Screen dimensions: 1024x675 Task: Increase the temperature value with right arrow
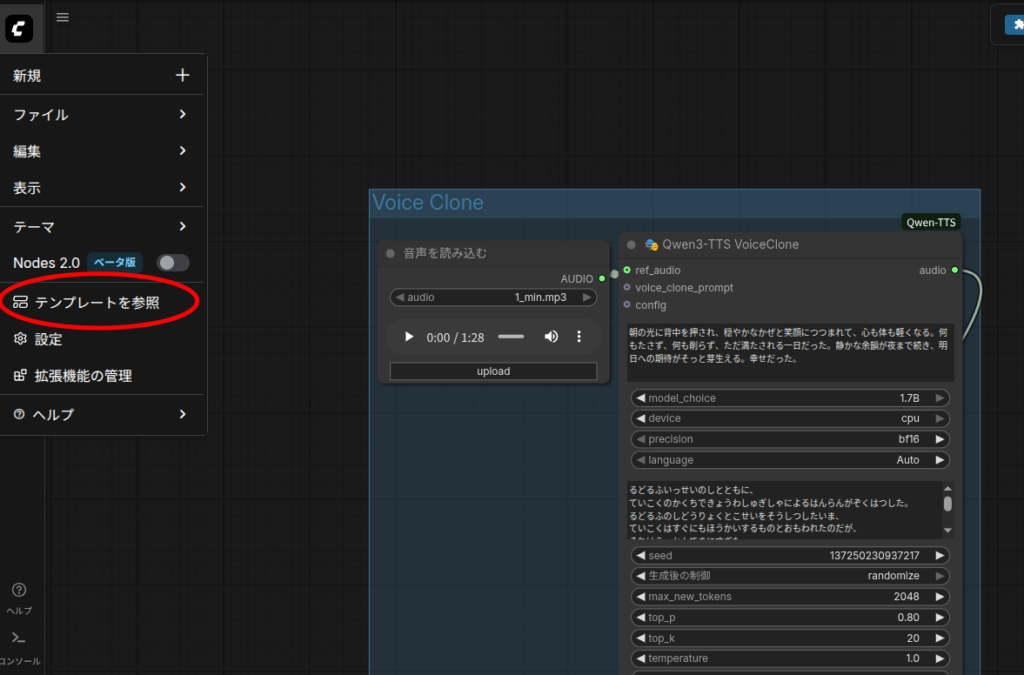tap(939, 658)
